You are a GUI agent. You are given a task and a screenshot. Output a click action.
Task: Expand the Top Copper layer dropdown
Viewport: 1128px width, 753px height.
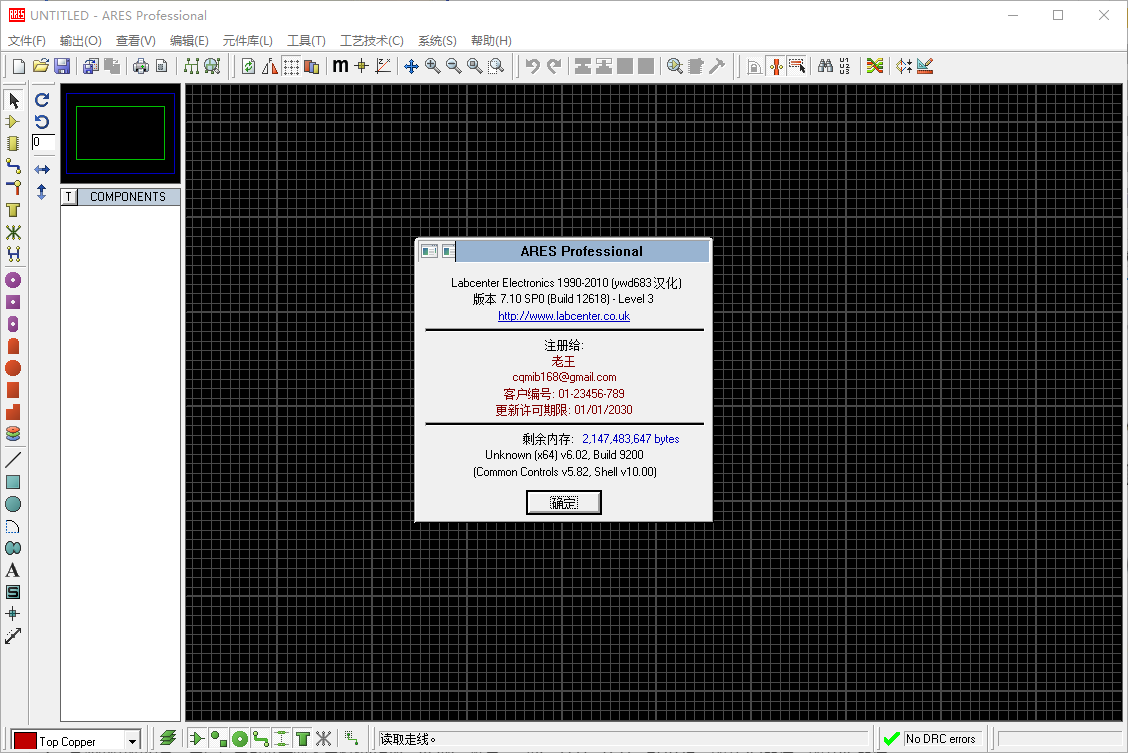click(132, 741)
